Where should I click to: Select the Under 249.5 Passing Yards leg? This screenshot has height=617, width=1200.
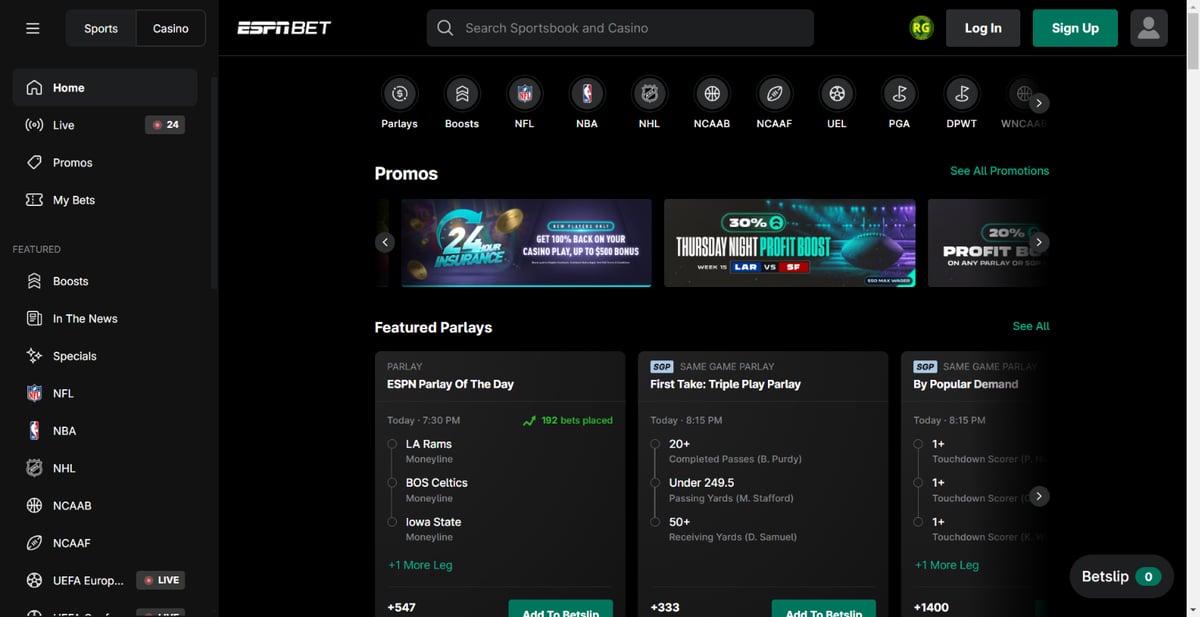pos(731,490)
